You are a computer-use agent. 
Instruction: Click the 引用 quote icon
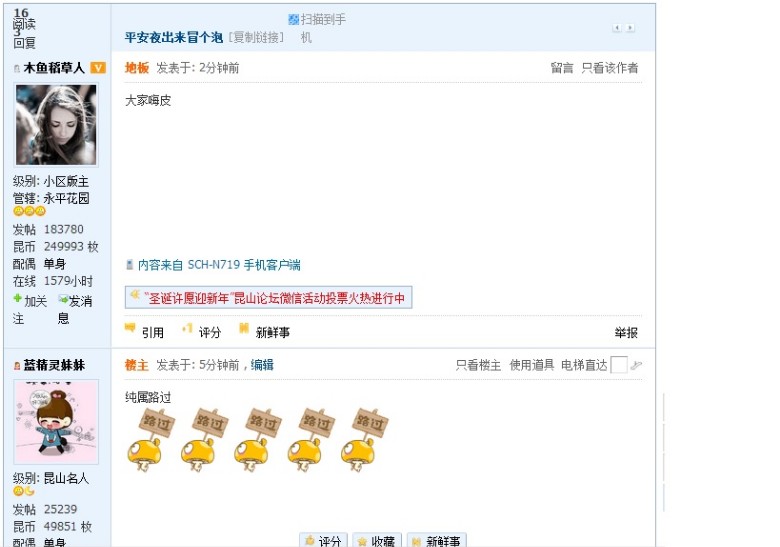130,328
